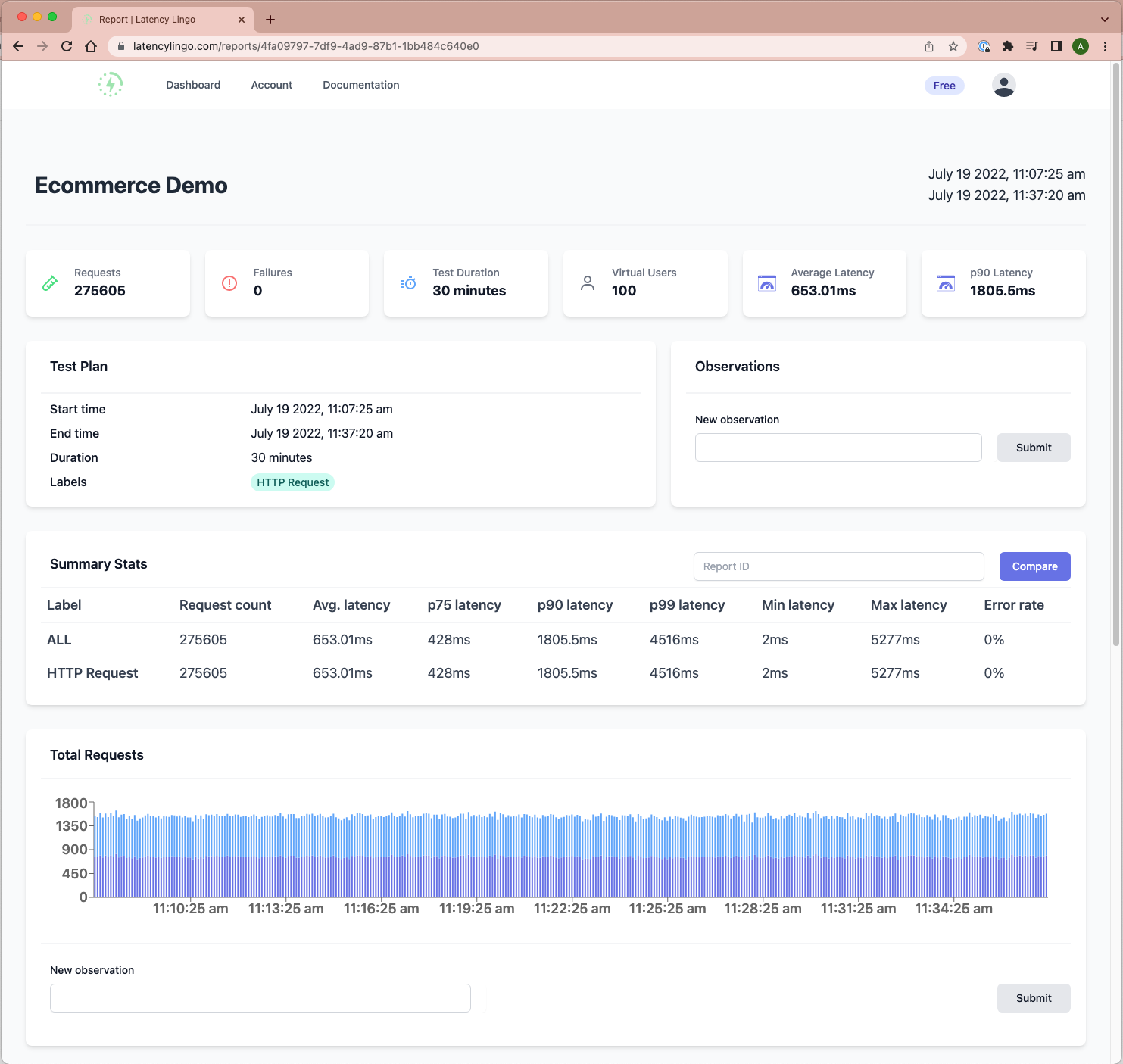Click the p75 latency column header
The width and height of the screenshot is (1123, 1064).
point(464,605)
